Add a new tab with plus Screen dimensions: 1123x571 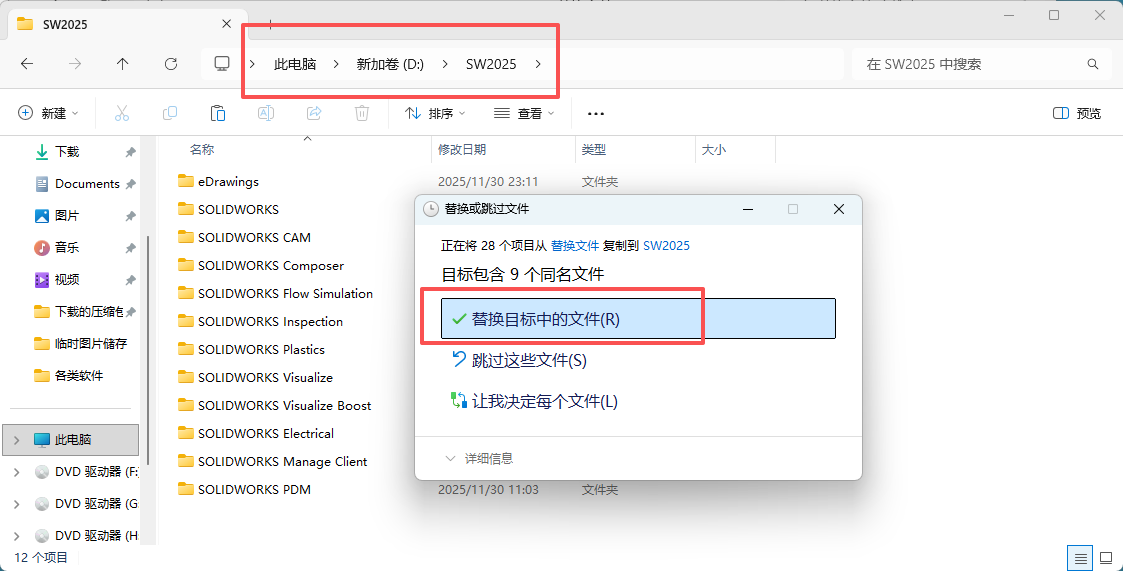[270, 24]
